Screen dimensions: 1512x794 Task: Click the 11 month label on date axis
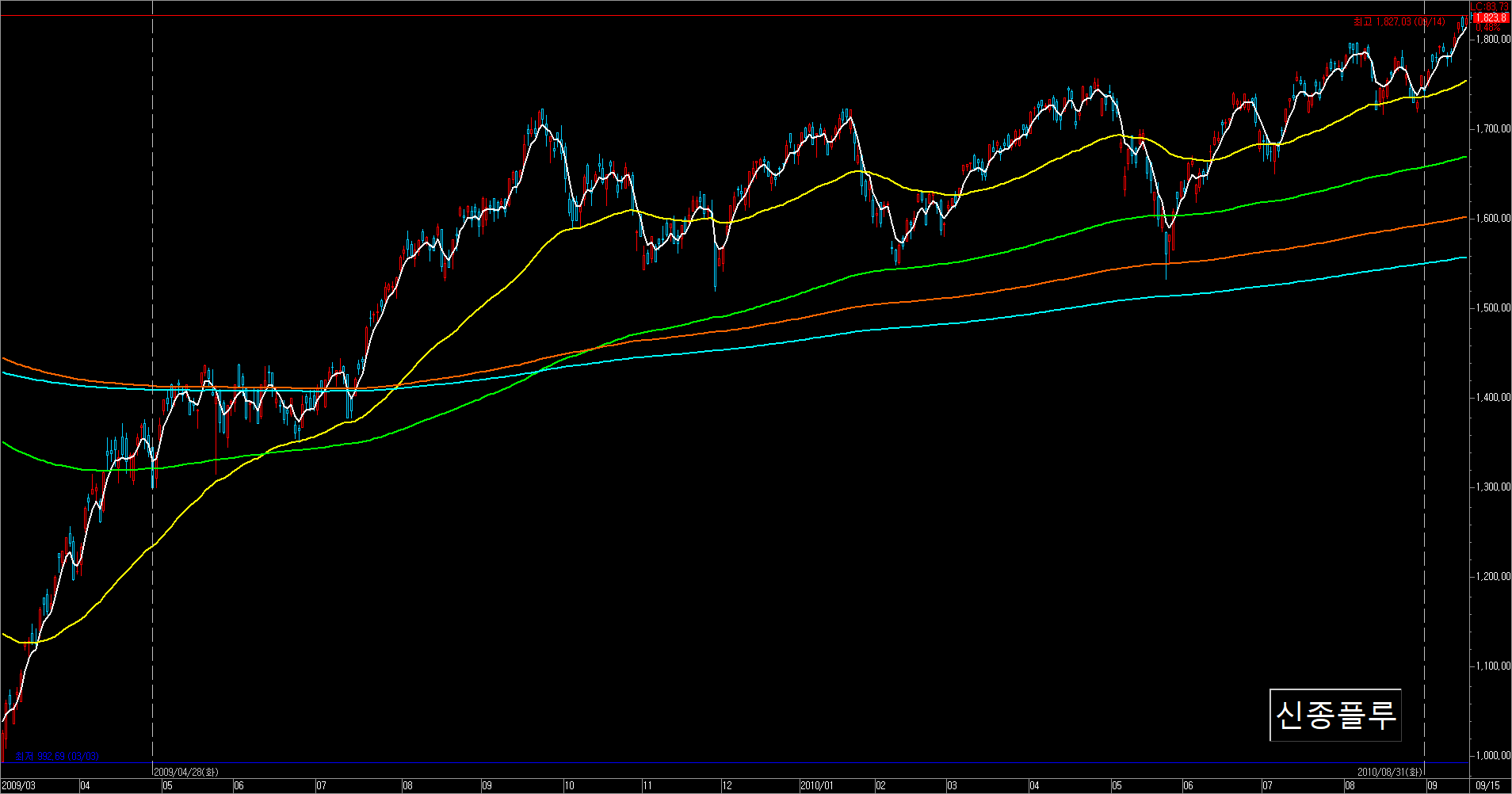tap(647, 786)
